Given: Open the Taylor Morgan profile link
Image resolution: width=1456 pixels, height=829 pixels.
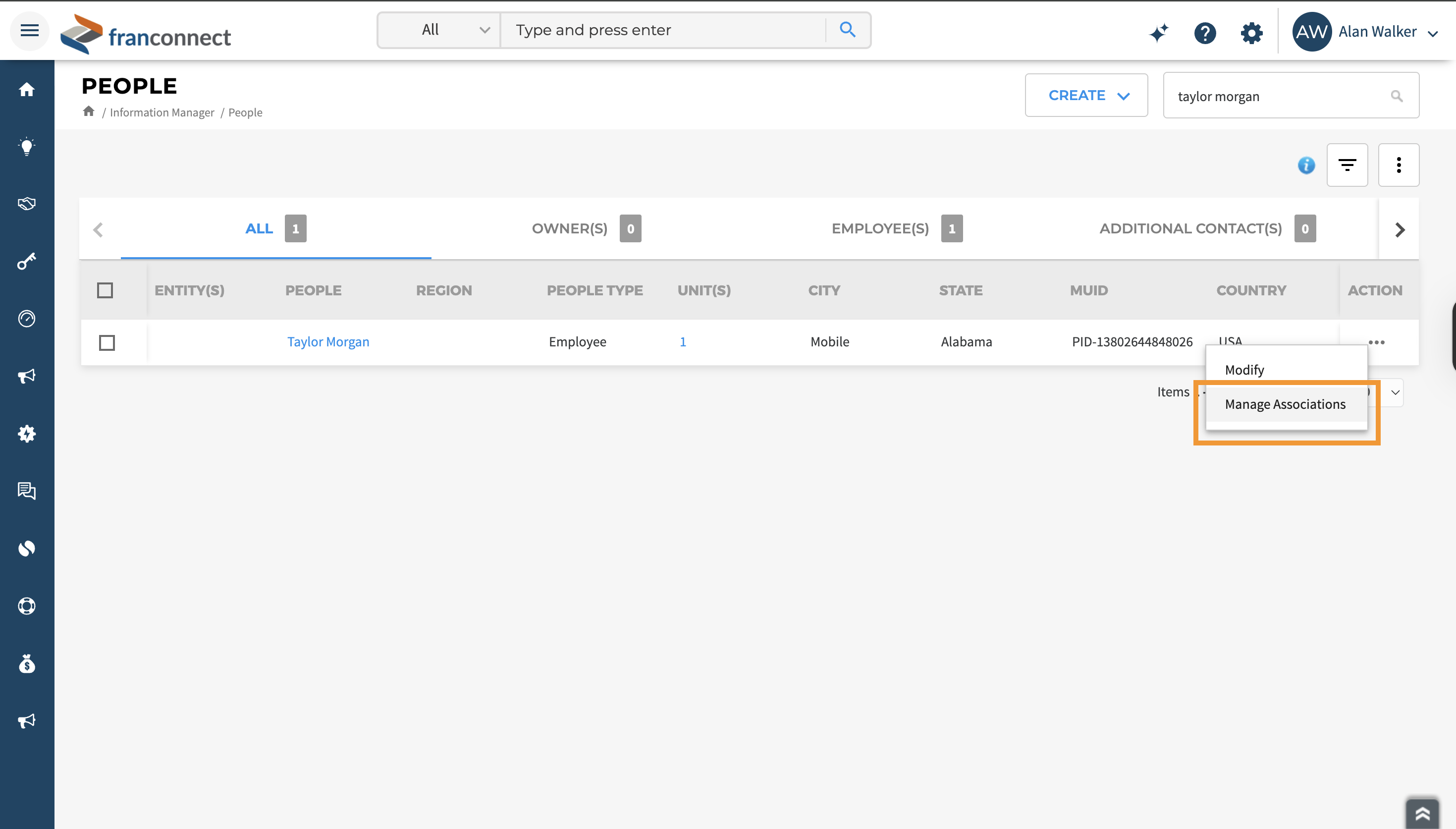Looking at the screenshot, I should (328, 341).
